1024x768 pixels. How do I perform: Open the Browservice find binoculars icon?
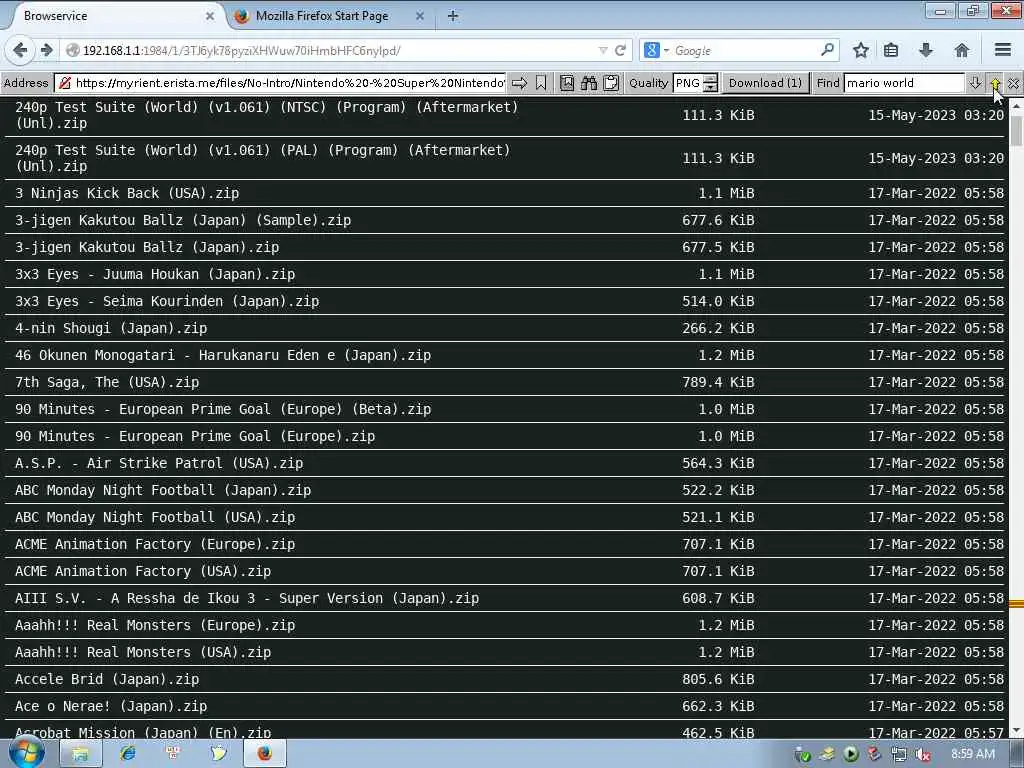(589, 83)
